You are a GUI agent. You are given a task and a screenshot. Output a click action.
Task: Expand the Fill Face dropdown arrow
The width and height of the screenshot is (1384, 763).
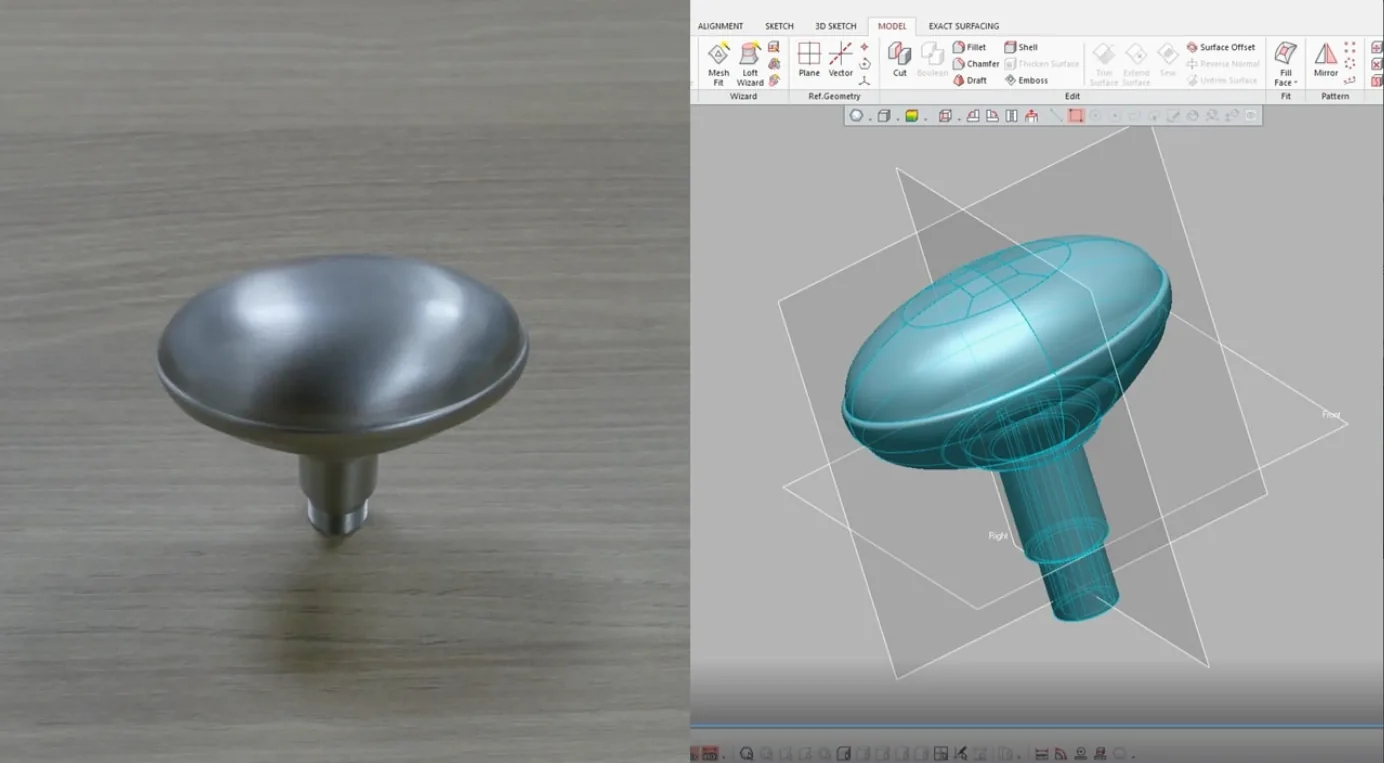click(1296, 83)
